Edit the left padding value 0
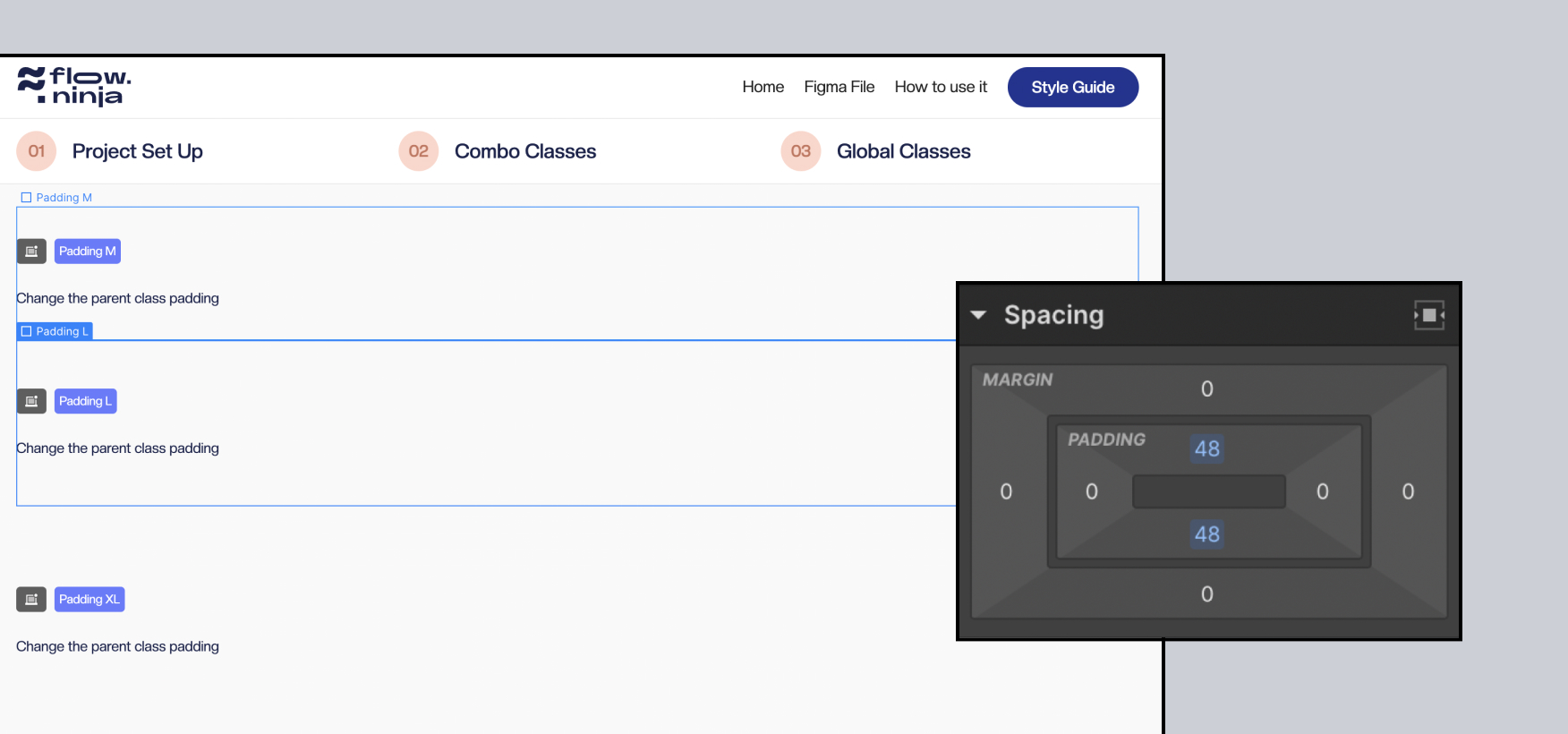Screen dimensions: 1568x734 tap(1092, 491)
